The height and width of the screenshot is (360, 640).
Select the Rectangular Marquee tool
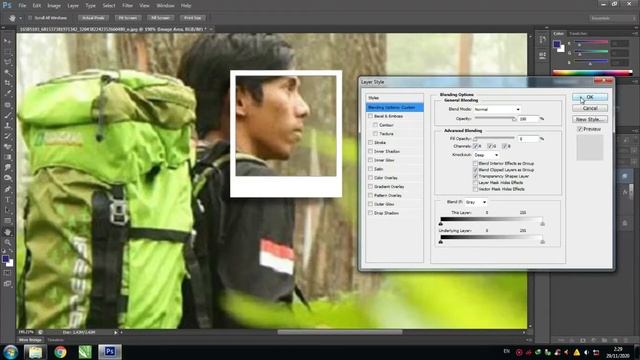pos(8,52)
